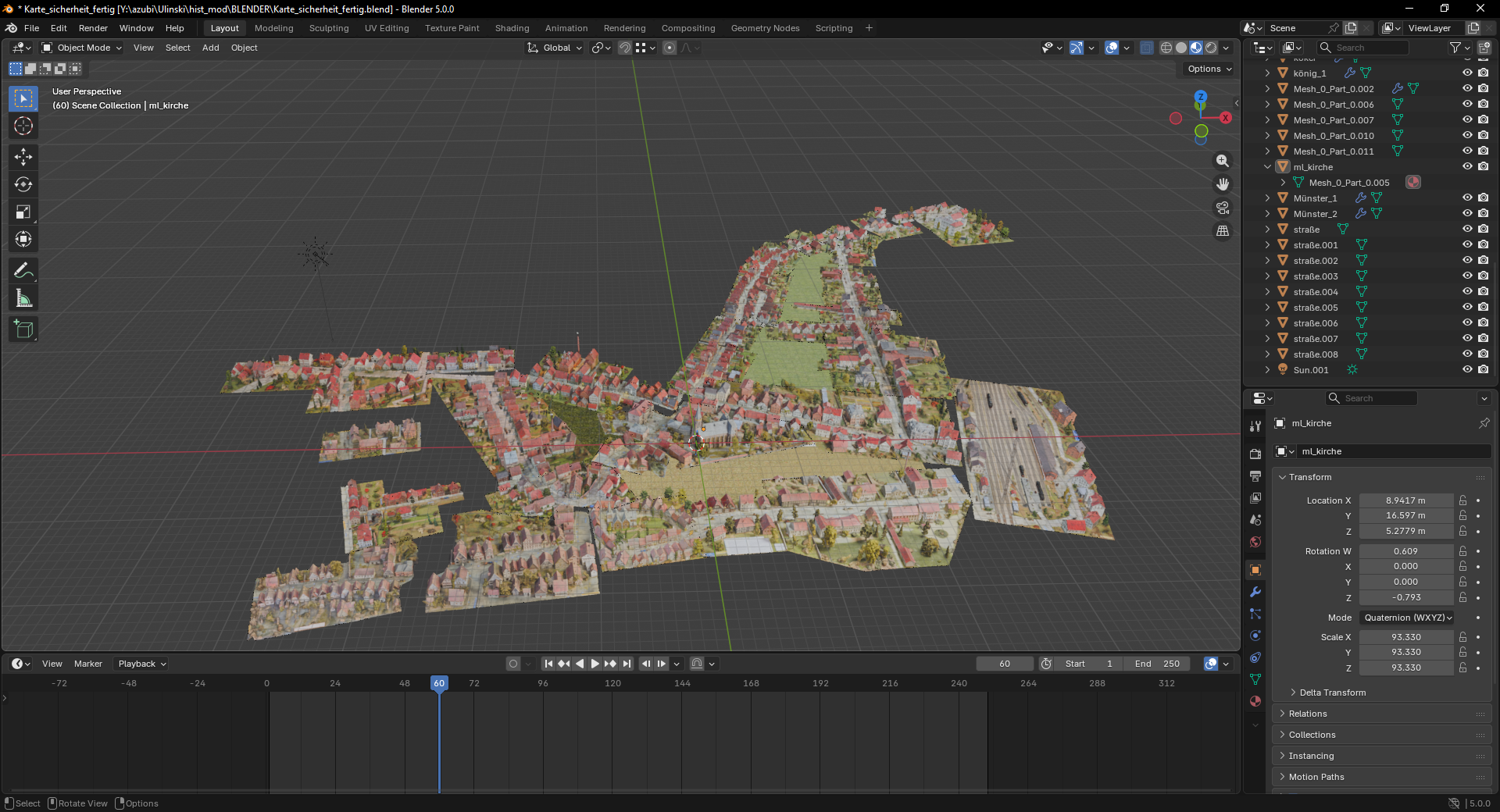Screen dimensions: 1500x812
Task: Hide Münster_1 in the viewport
Action: pos(1467,198)
